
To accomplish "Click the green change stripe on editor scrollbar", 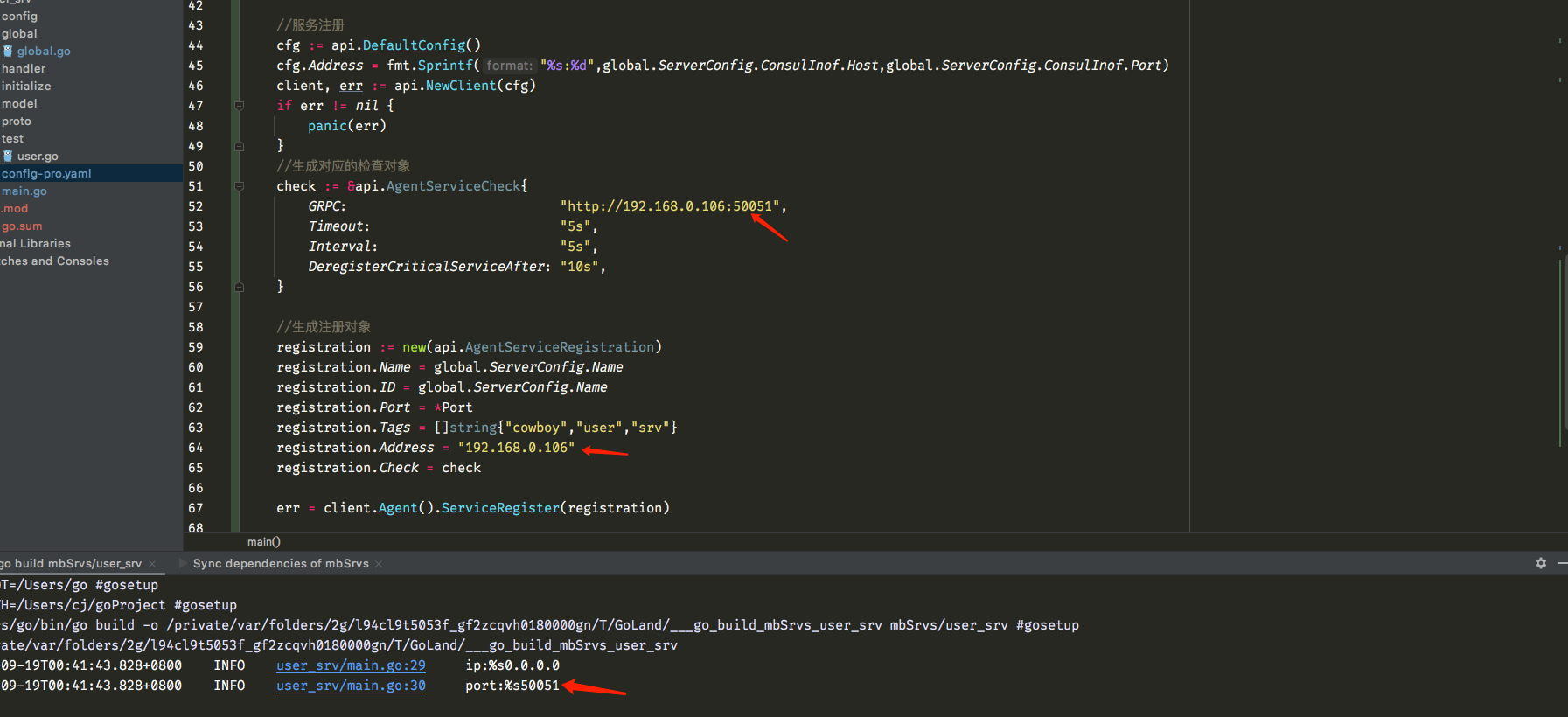I will [x=1561, y=352].
